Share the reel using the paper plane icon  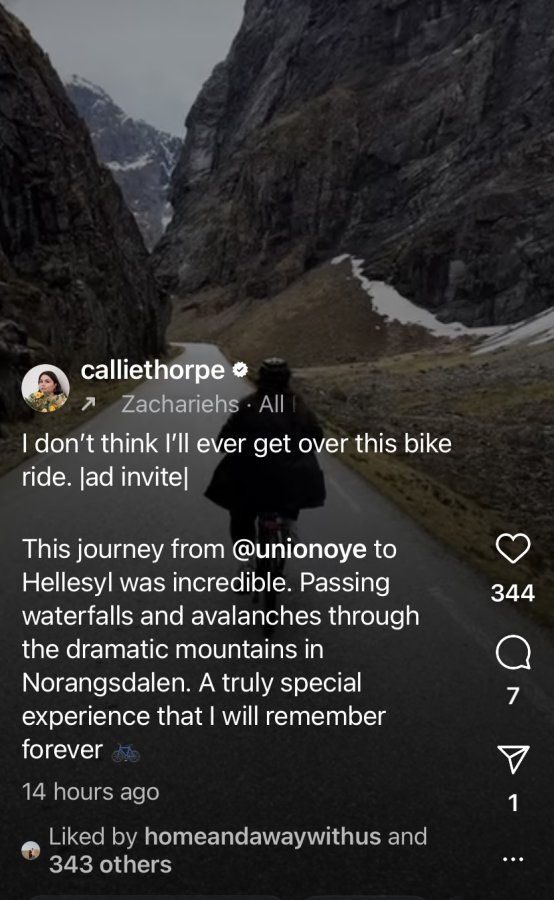pyautogui.click(x=513, y=759)
